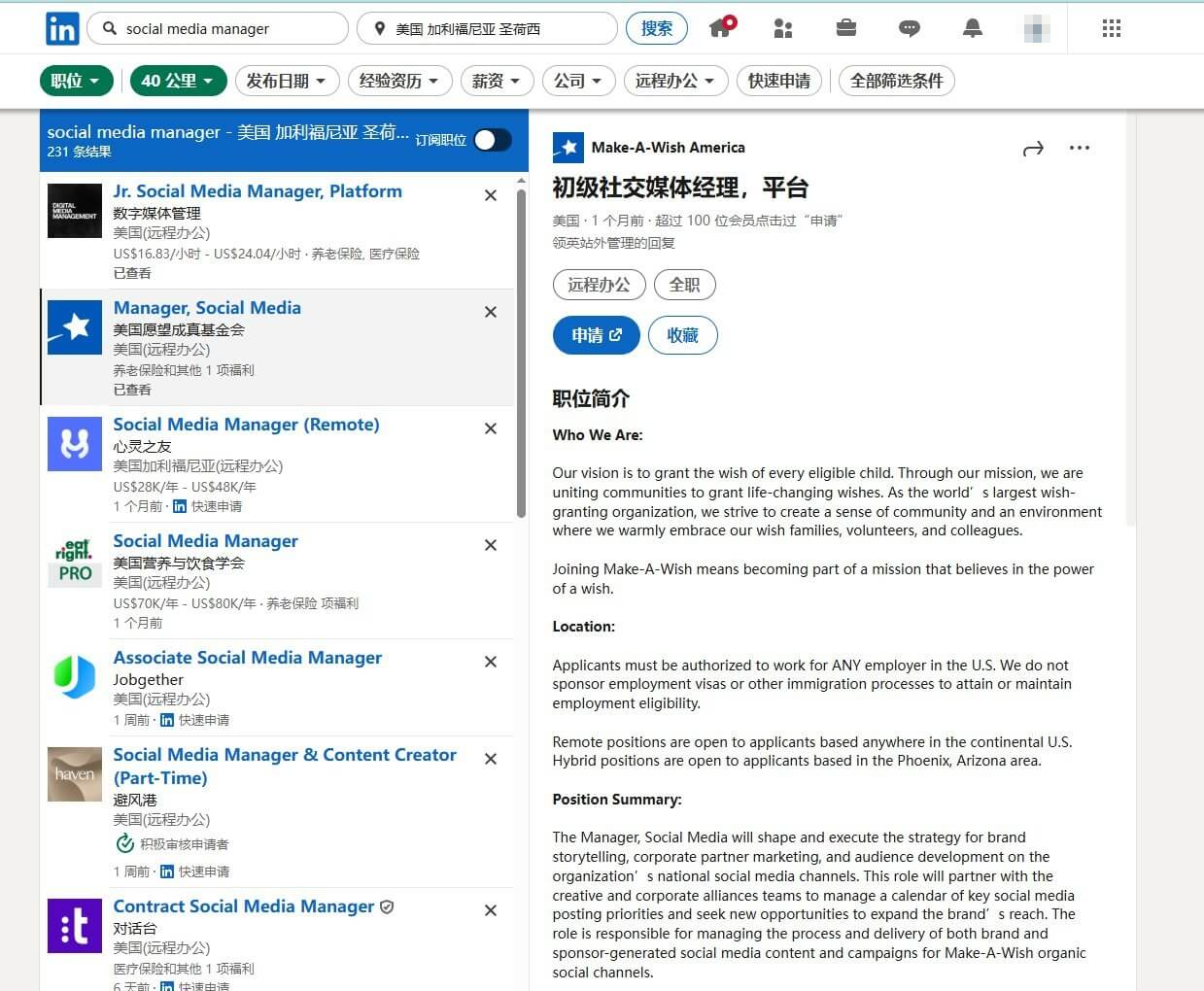This screenshot has width=1204, height=991.
Task: Click the Make-A-Wish America header logo
Action: pyautogui.click(x=568, y=148)
